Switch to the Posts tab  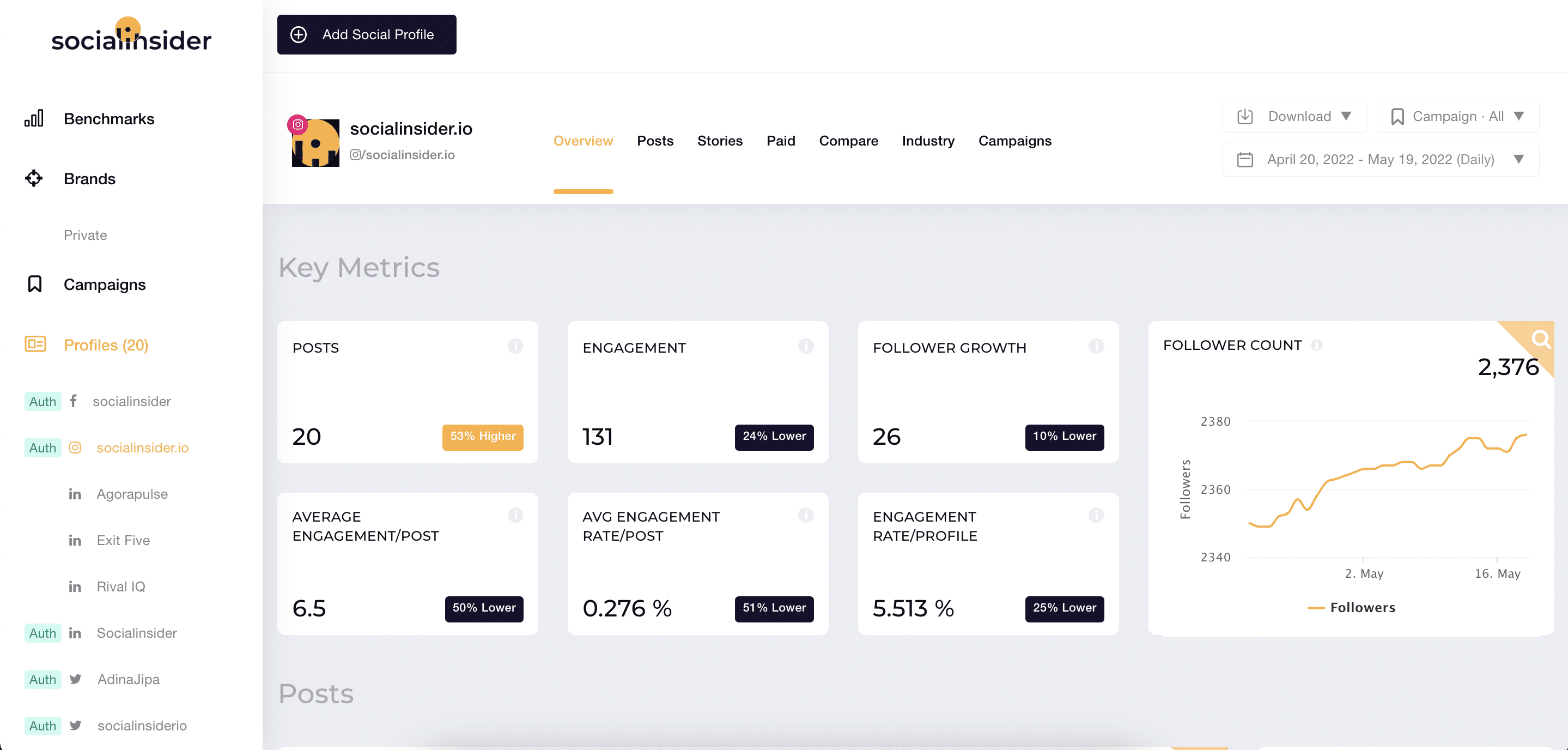(655, 141)
